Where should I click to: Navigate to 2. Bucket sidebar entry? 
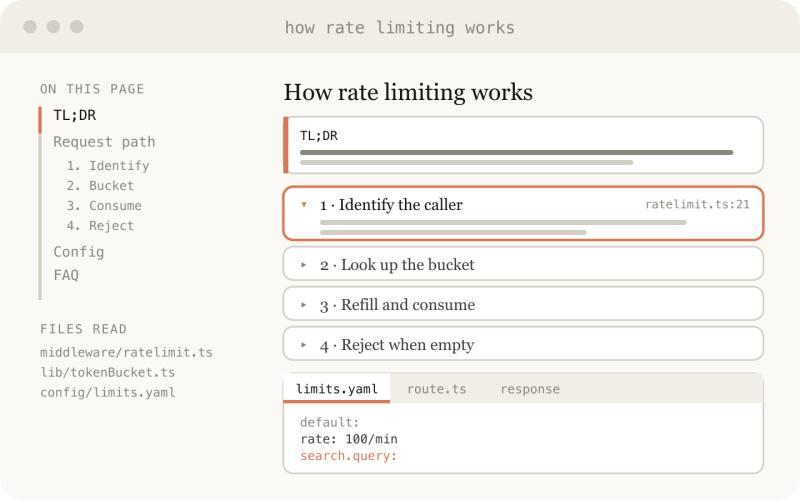[x=100, y=186]
